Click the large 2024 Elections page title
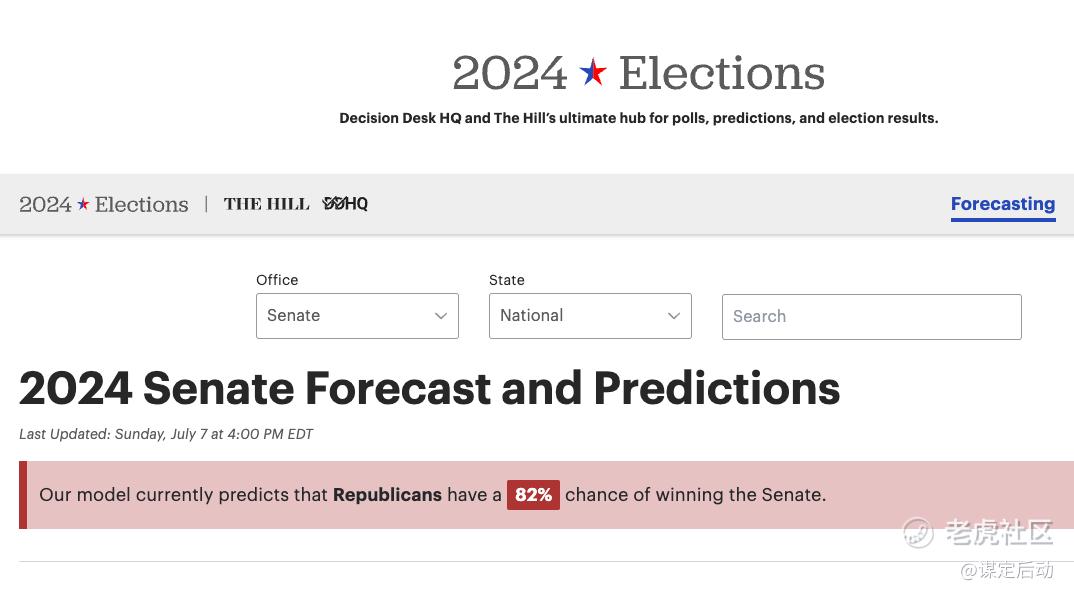Viewport: 1074px width, 595px height. [x=638, y=73]
